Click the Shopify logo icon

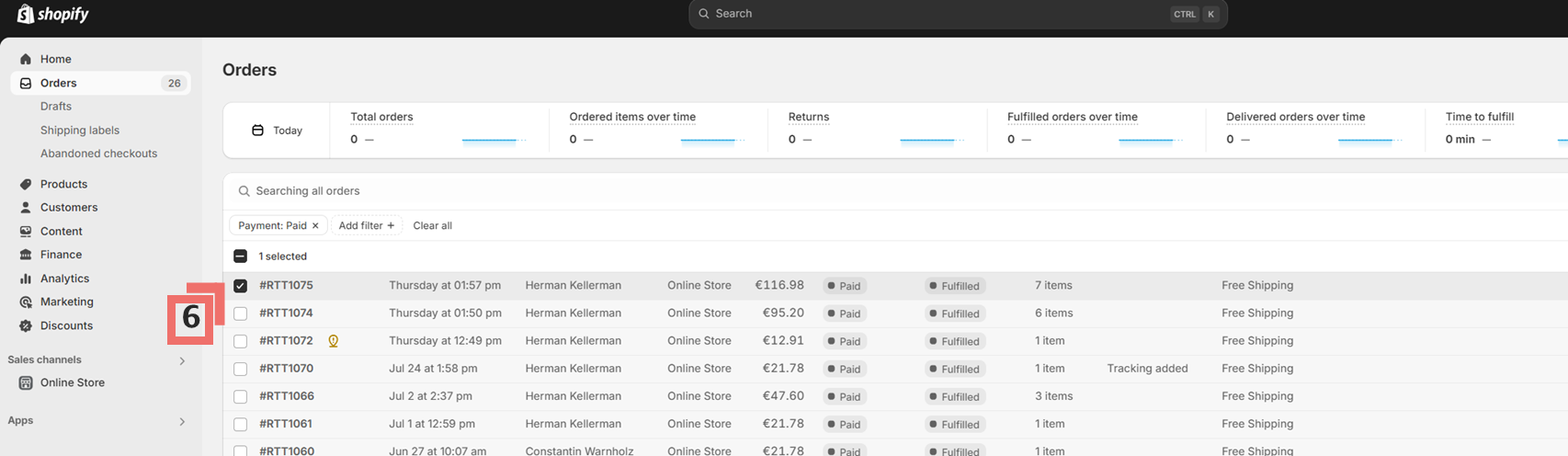point(25,14)
